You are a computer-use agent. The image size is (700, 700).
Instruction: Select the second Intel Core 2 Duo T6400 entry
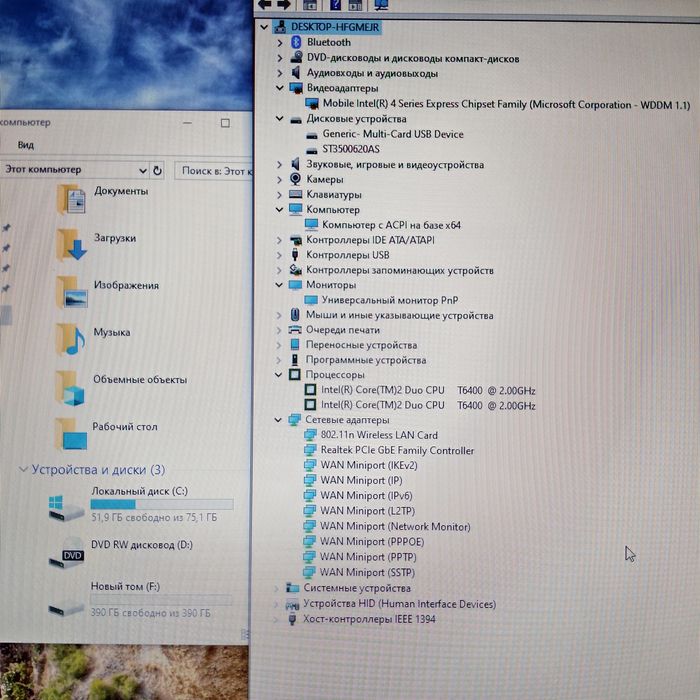[428, 405]
